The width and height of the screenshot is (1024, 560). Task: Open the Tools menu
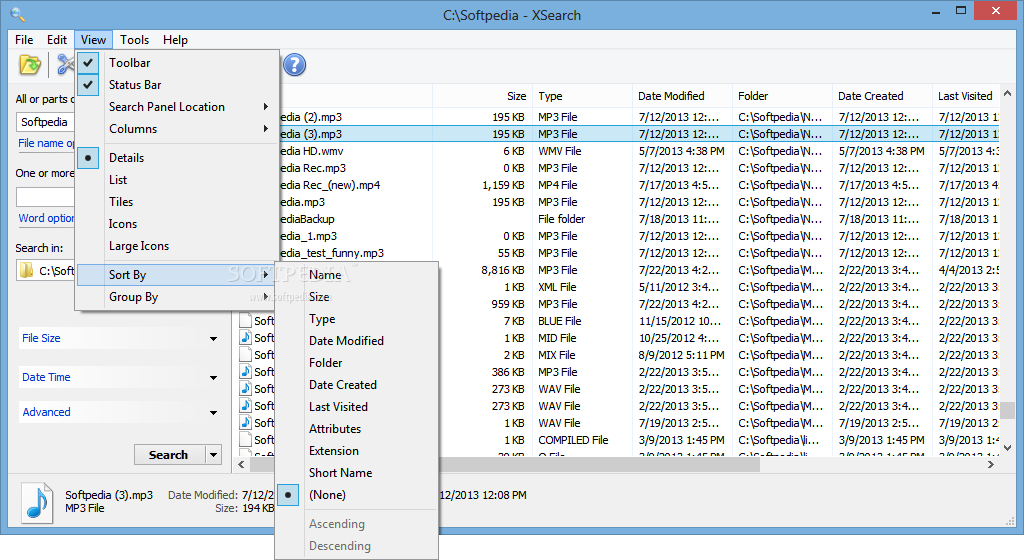coord(135,40)
